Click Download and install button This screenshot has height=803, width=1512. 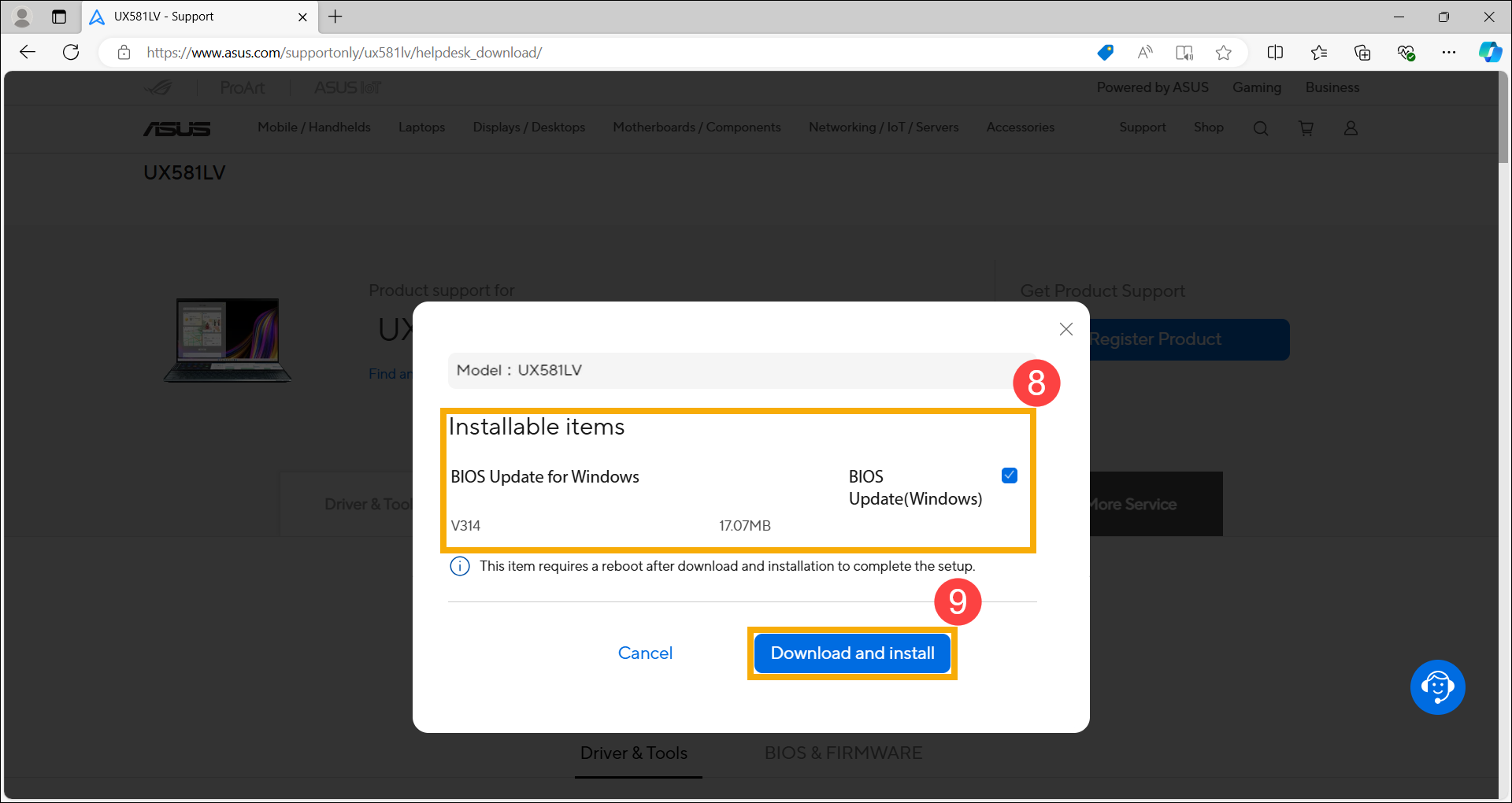[852, 653]
